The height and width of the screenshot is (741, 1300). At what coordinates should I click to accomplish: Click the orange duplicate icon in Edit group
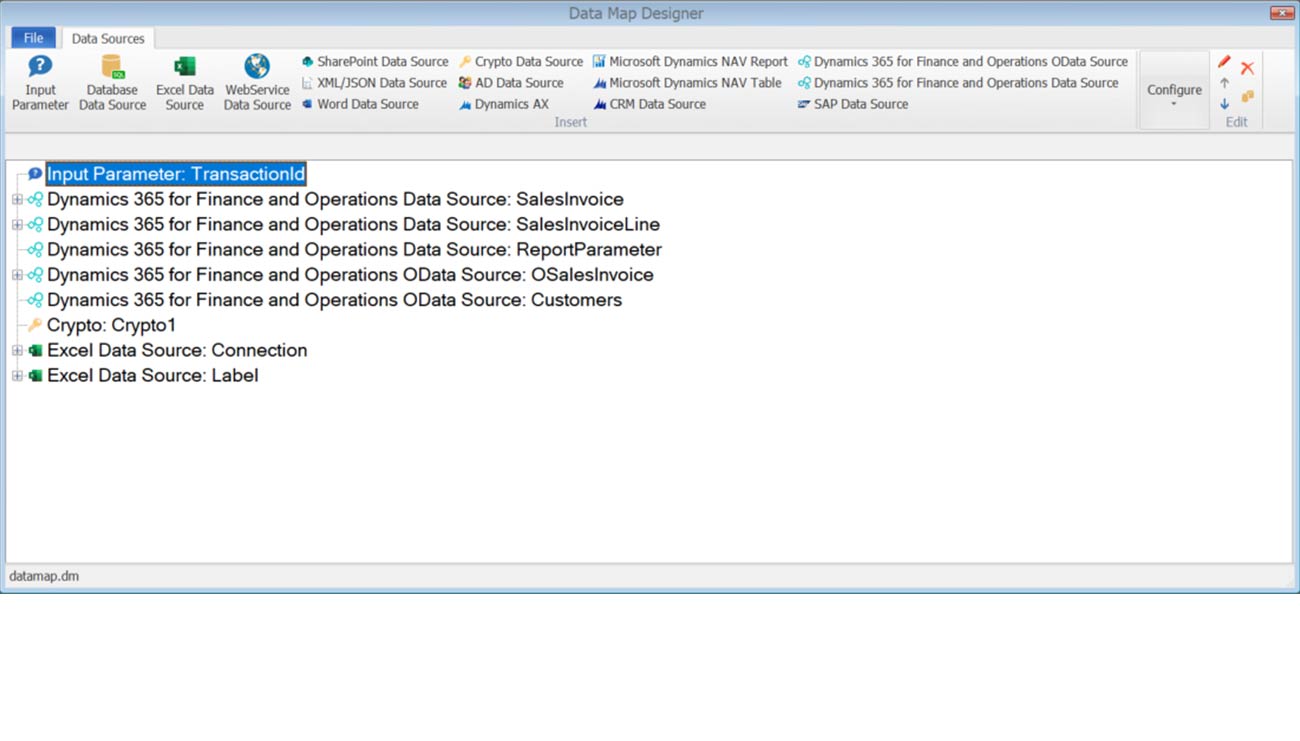(1247, 97)
